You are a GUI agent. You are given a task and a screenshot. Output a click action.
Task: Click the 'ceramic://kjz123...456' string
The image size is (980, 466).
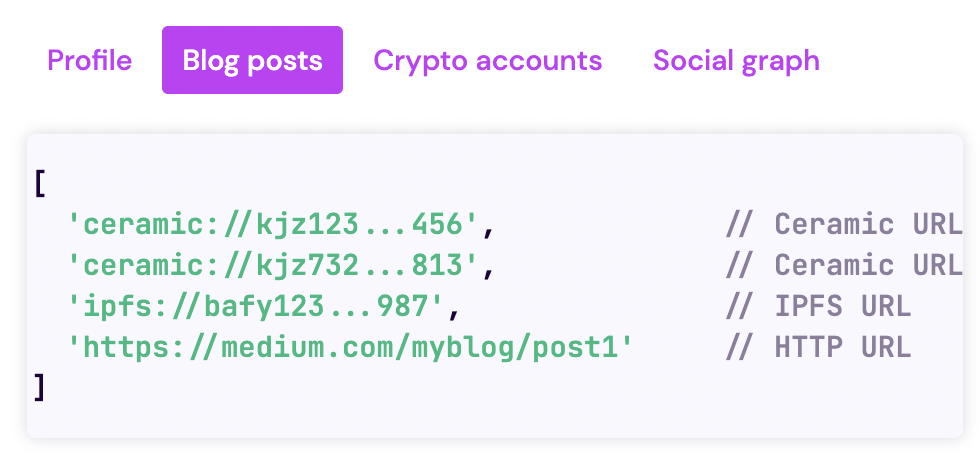coord(272,224)
